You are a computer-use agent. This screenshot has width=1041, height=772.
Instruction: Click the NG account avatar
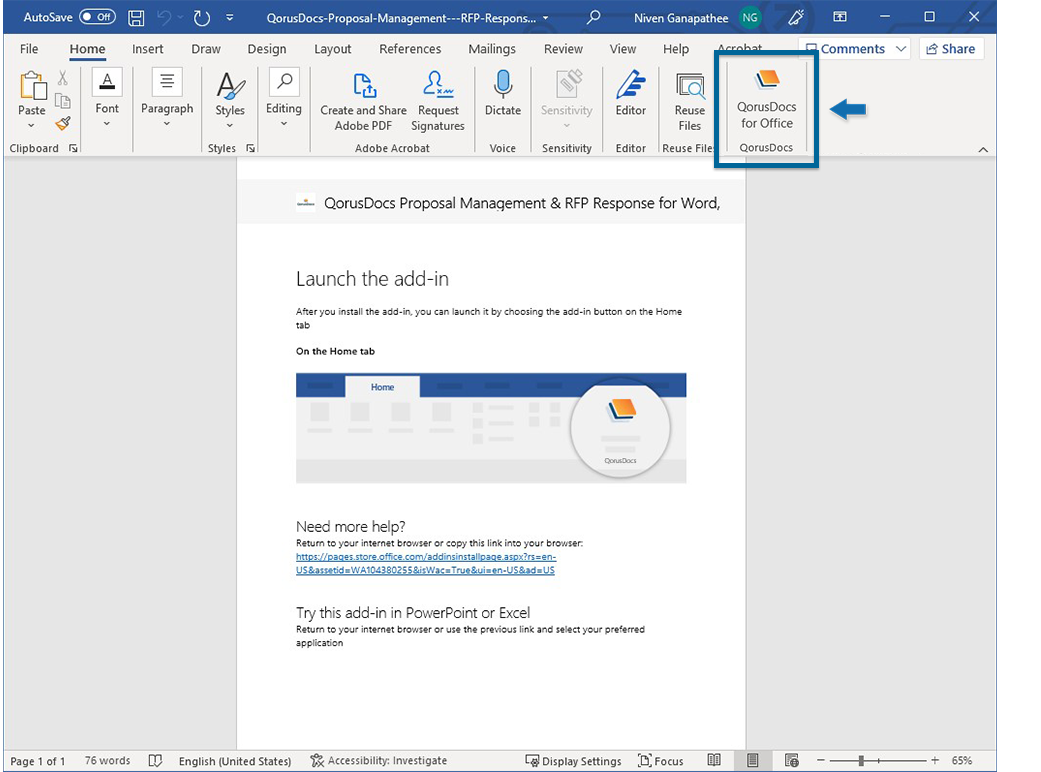click(x=750, y=18)
